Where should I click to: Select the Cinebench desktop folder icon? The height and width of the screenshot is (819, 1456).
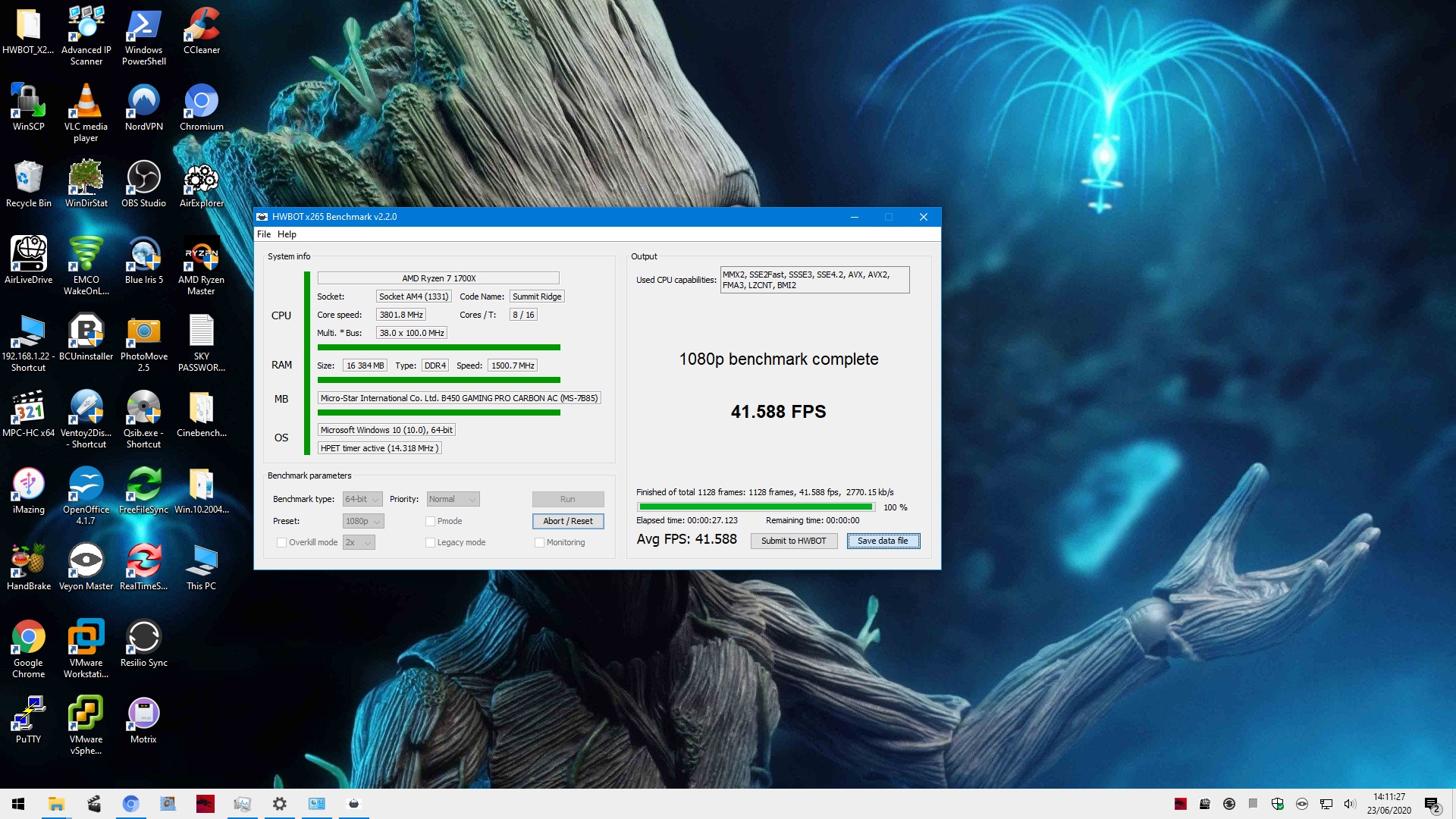point(202,413)
